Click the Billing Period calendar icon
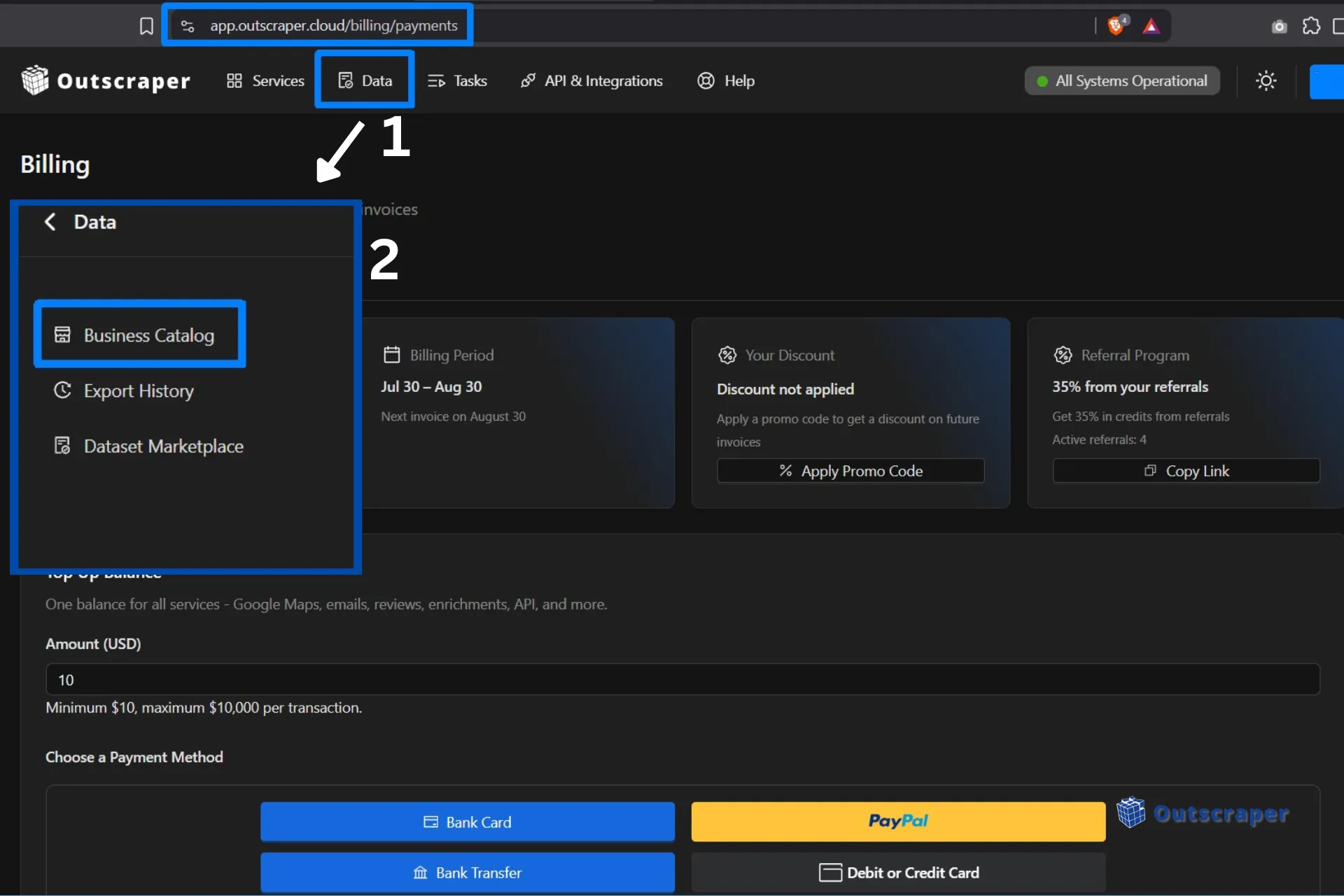1344x896 pixels. pyautogui.click(x=391, y=355)
